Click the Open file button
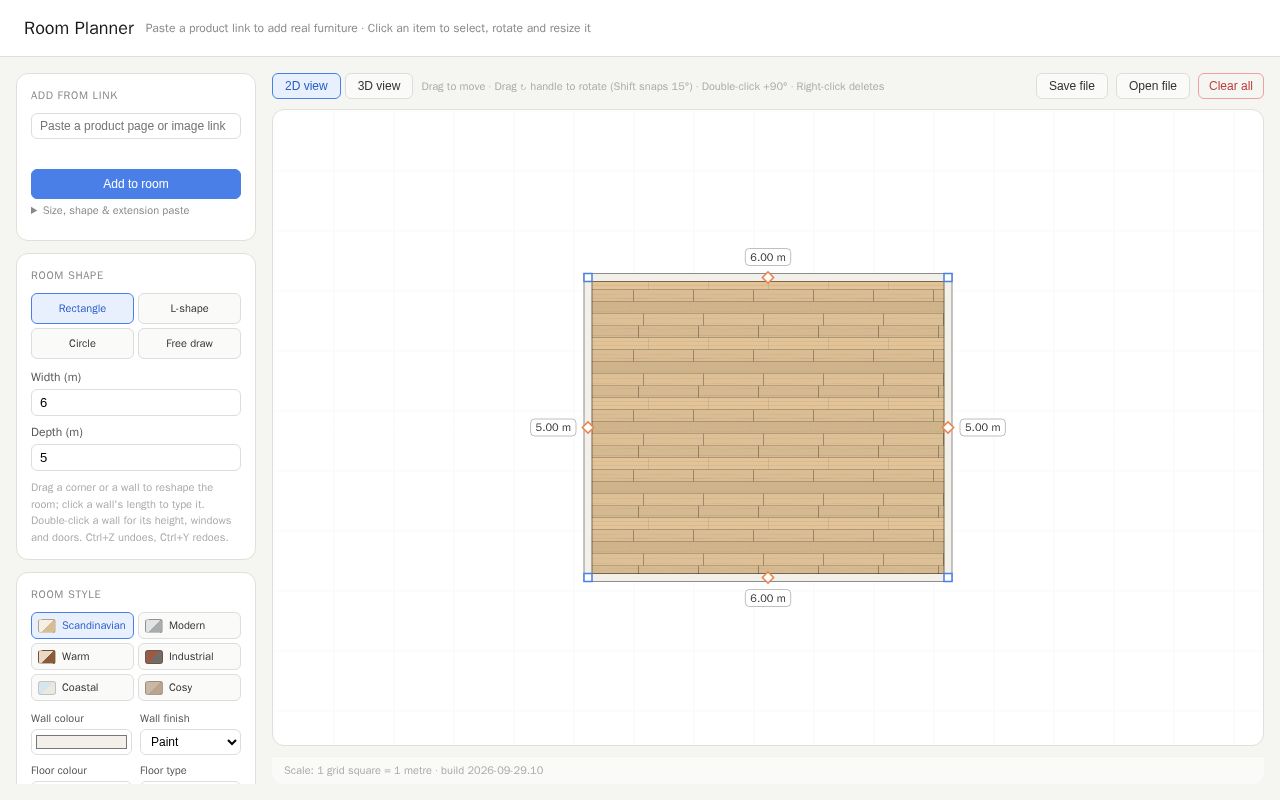Image resolution: width=1280 pixels, height=800 pixels. [1153, 86]
